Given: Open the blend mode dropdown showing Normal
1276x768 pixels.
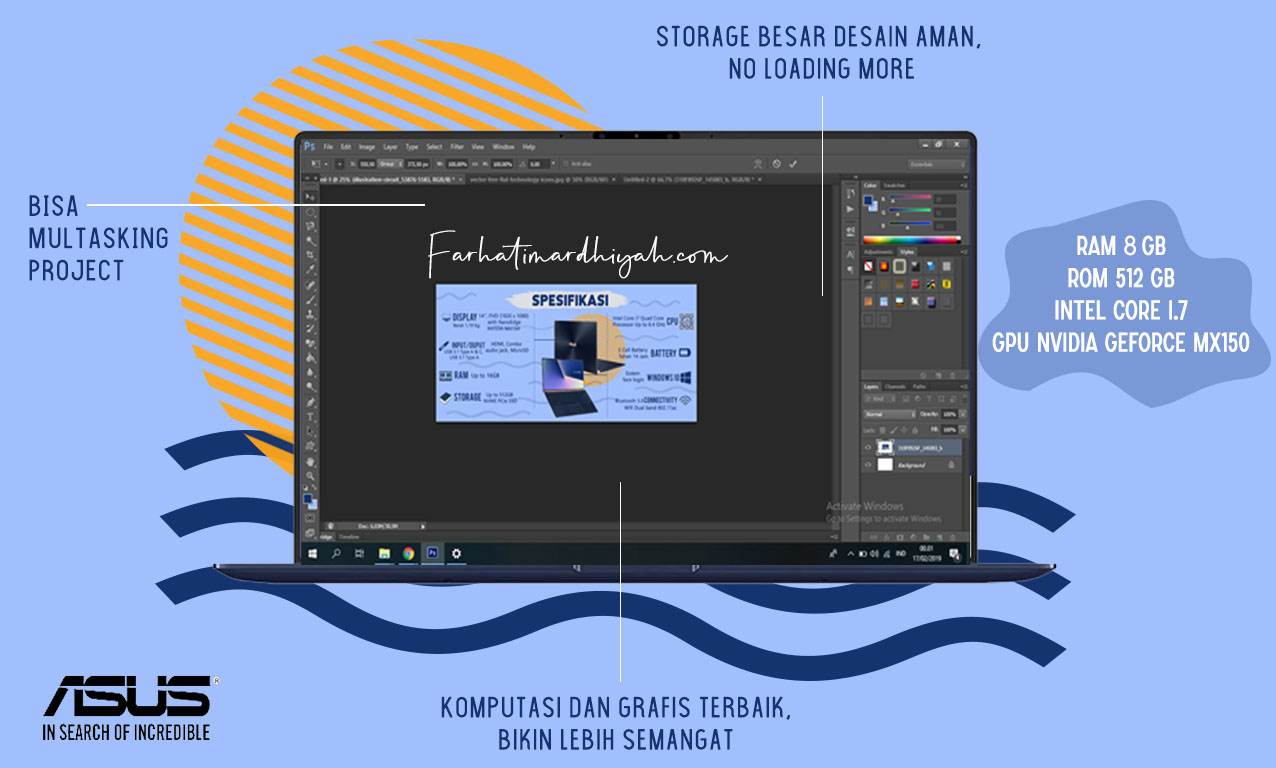Looking at the screenshot, I should point(889,414).
